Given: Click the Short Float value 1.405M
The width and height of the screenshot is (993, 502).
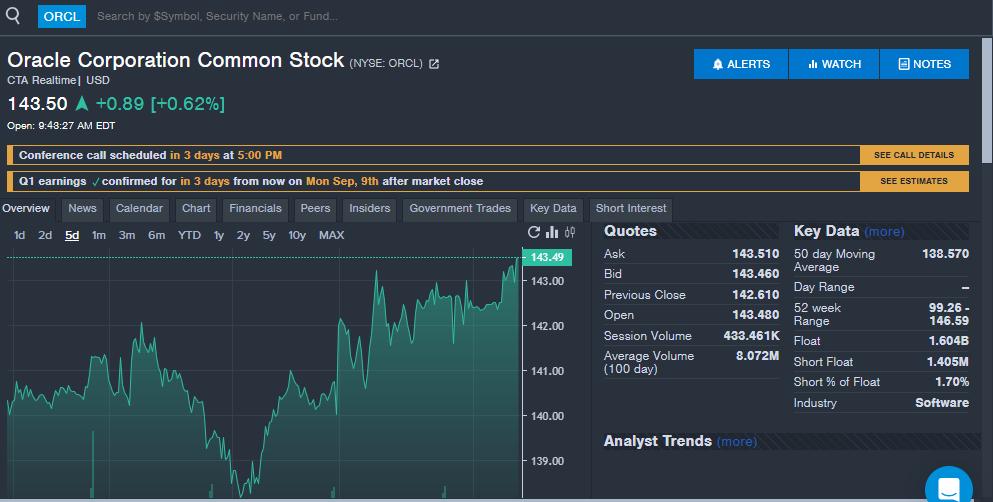Looking at the screenshot, I should pyautogui.click(x=947, y=362).
